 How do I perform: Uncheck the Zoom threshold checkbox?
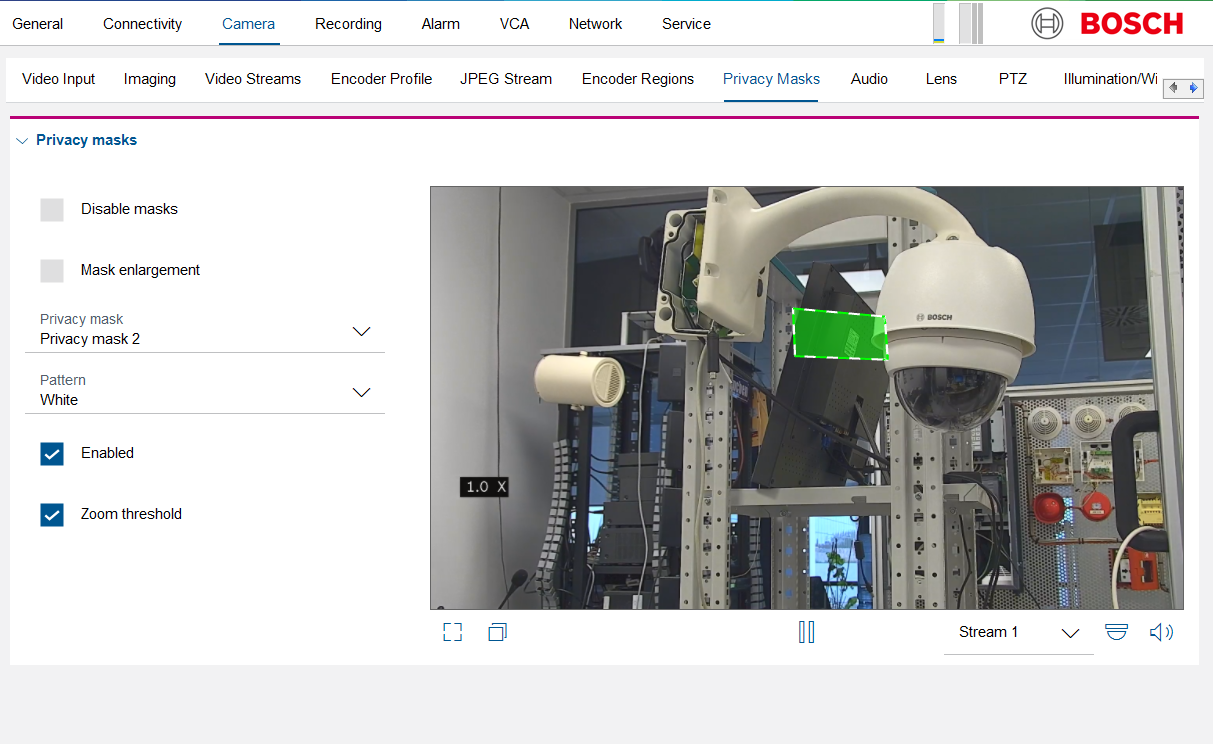pos(52,515)
